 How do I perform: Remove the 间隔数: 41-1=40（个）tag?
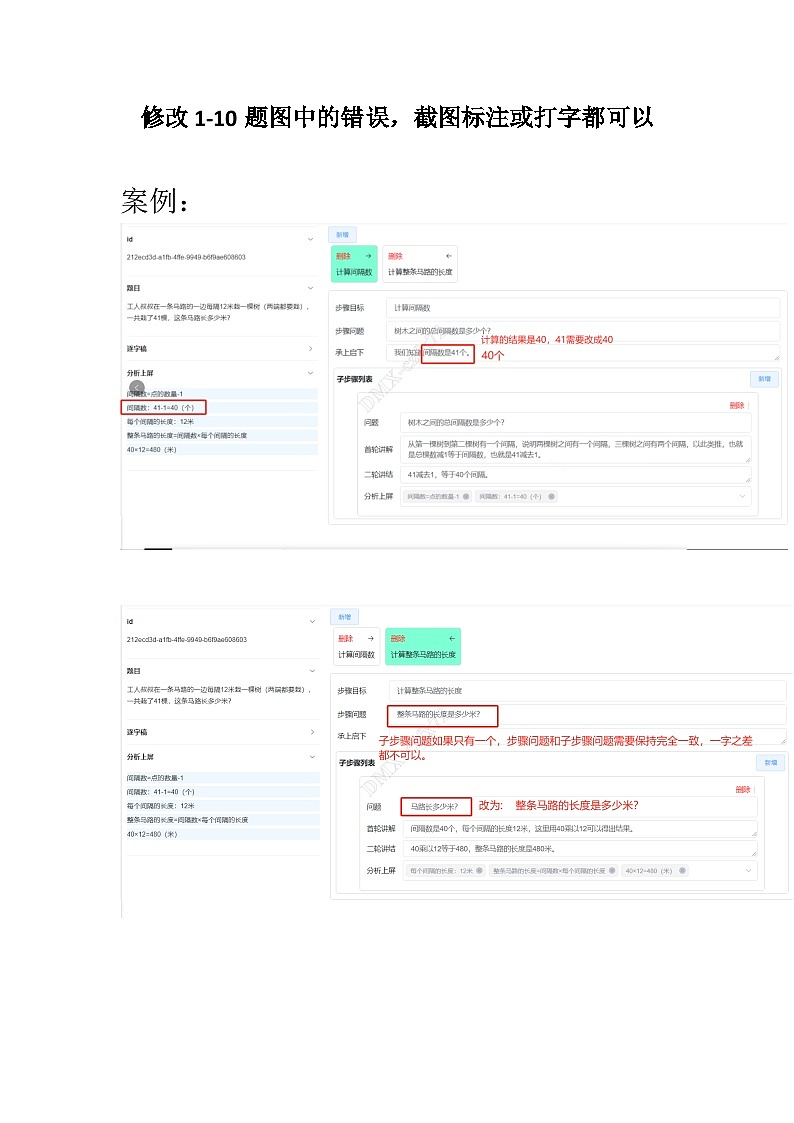point(551,496)
